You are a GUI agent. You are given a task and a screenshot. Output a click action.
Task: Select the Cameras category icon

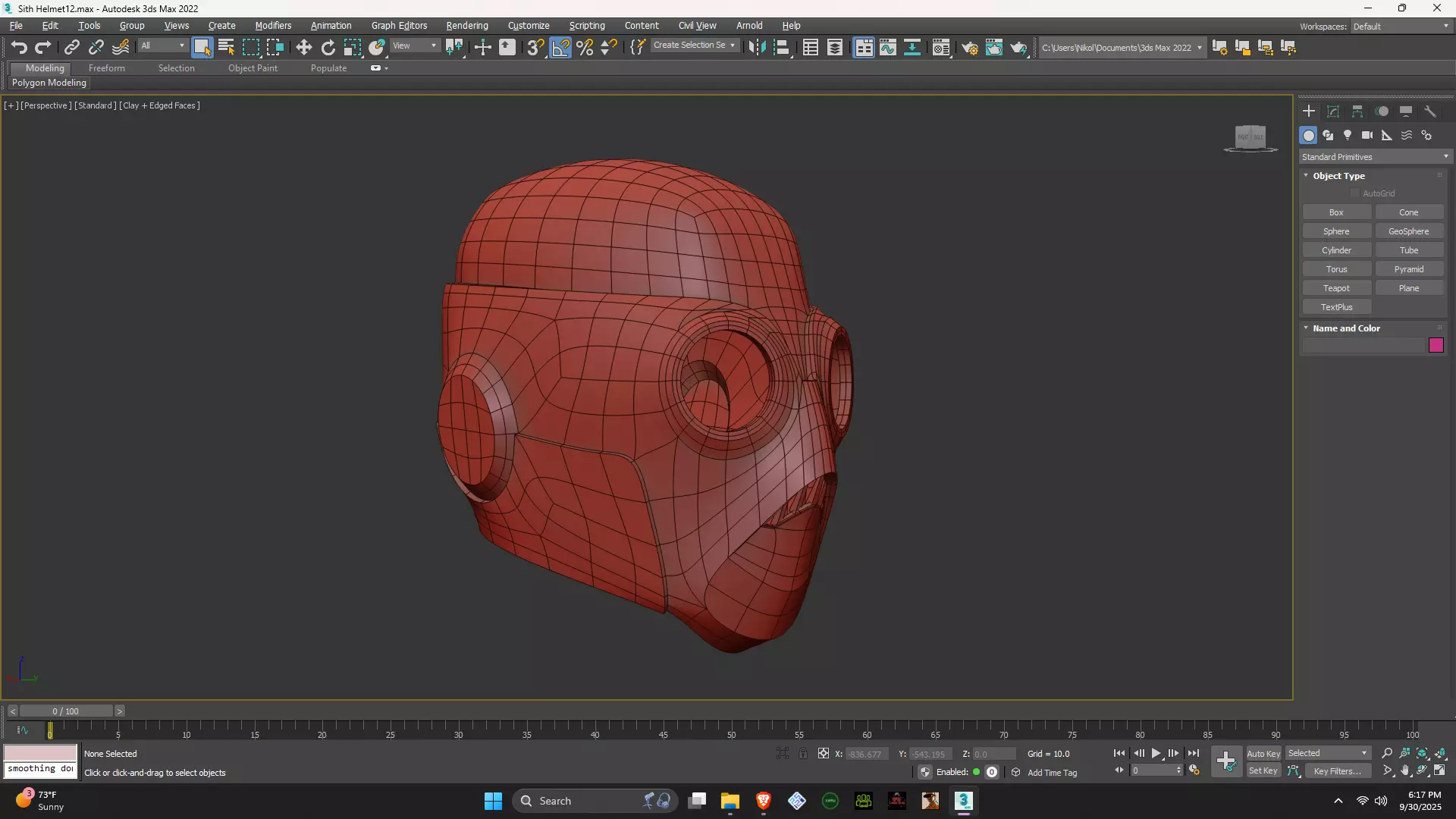coord(1367,135)
